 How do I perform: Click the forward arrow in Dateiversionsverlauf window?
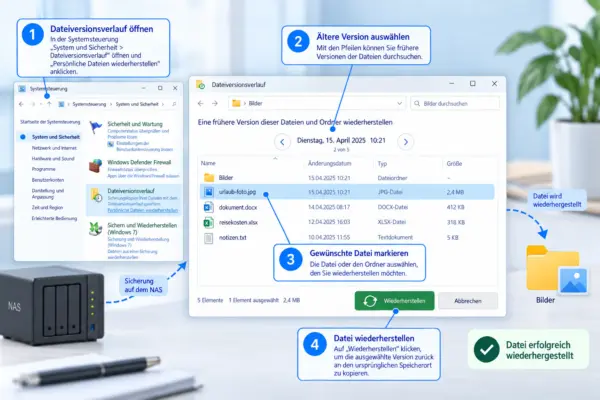(215, 103)
